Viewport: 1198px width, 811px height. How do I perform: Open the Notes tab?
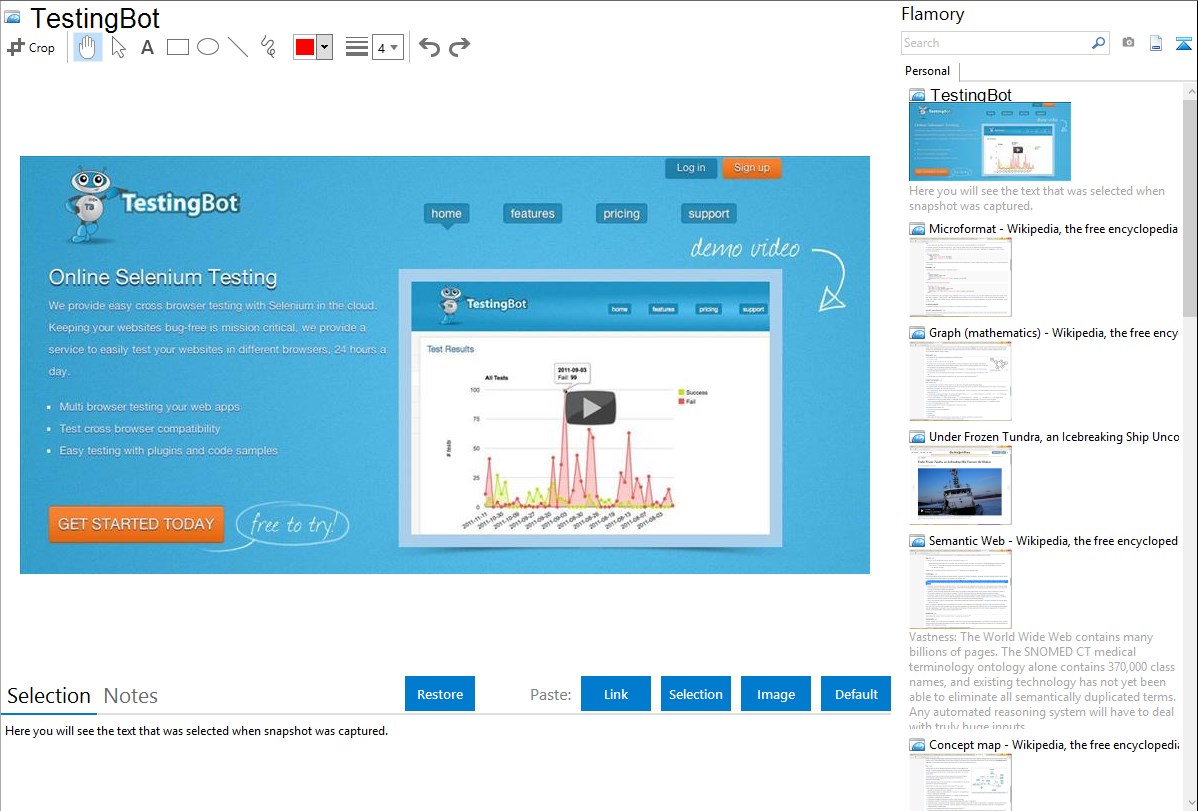131,696
